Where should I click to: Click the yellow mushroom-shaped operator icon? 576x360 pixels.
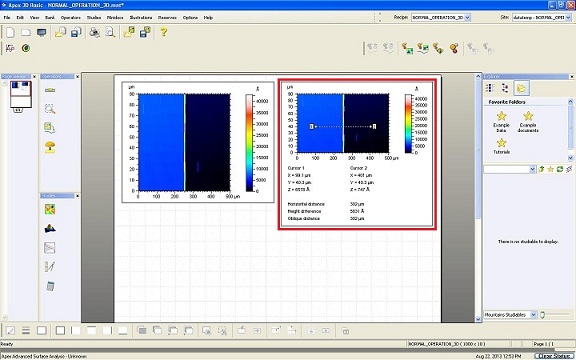[x=50, y=147]
